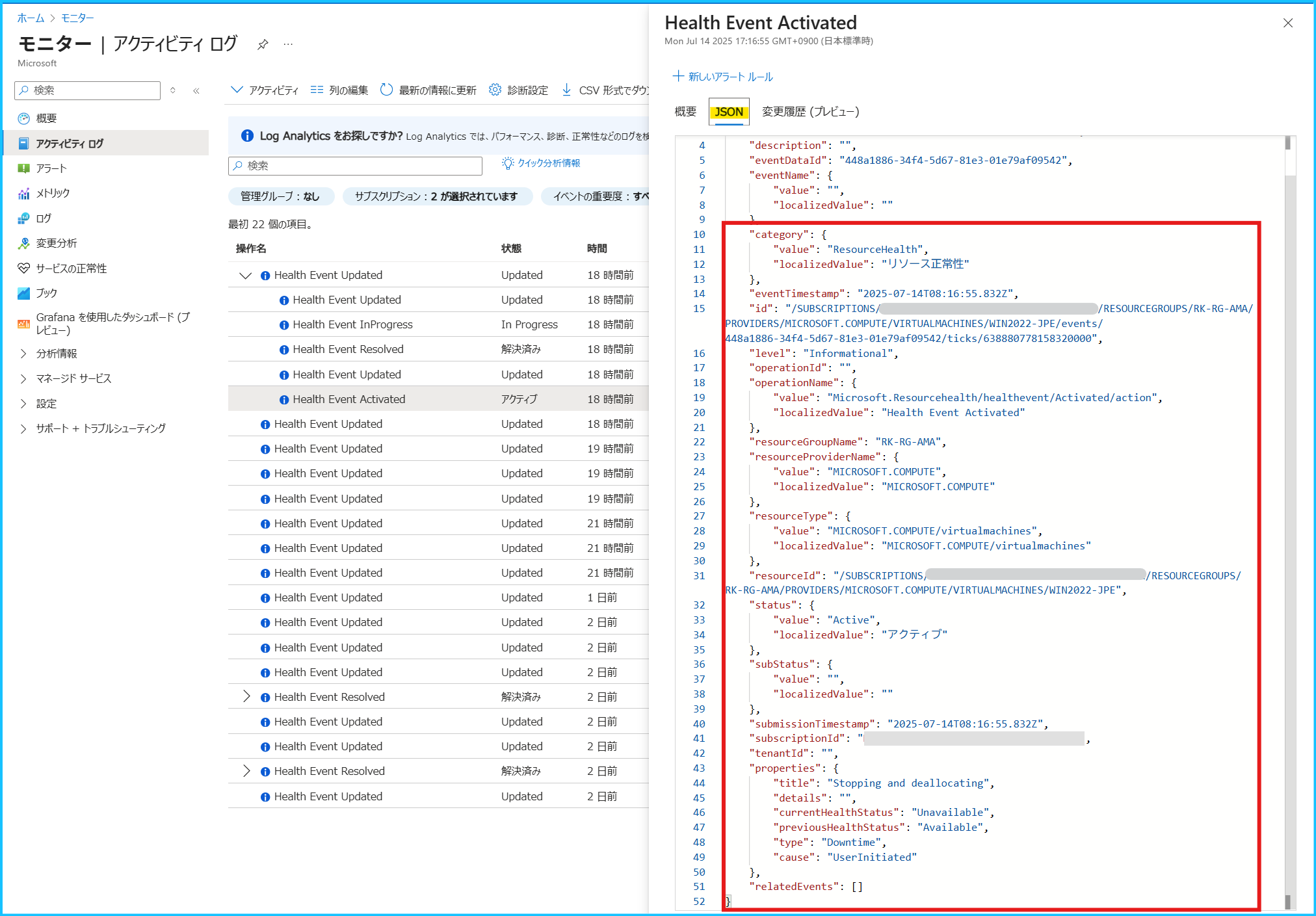
Task: Select Health Event Updated row from 1 日前
Action: [438, 597]
